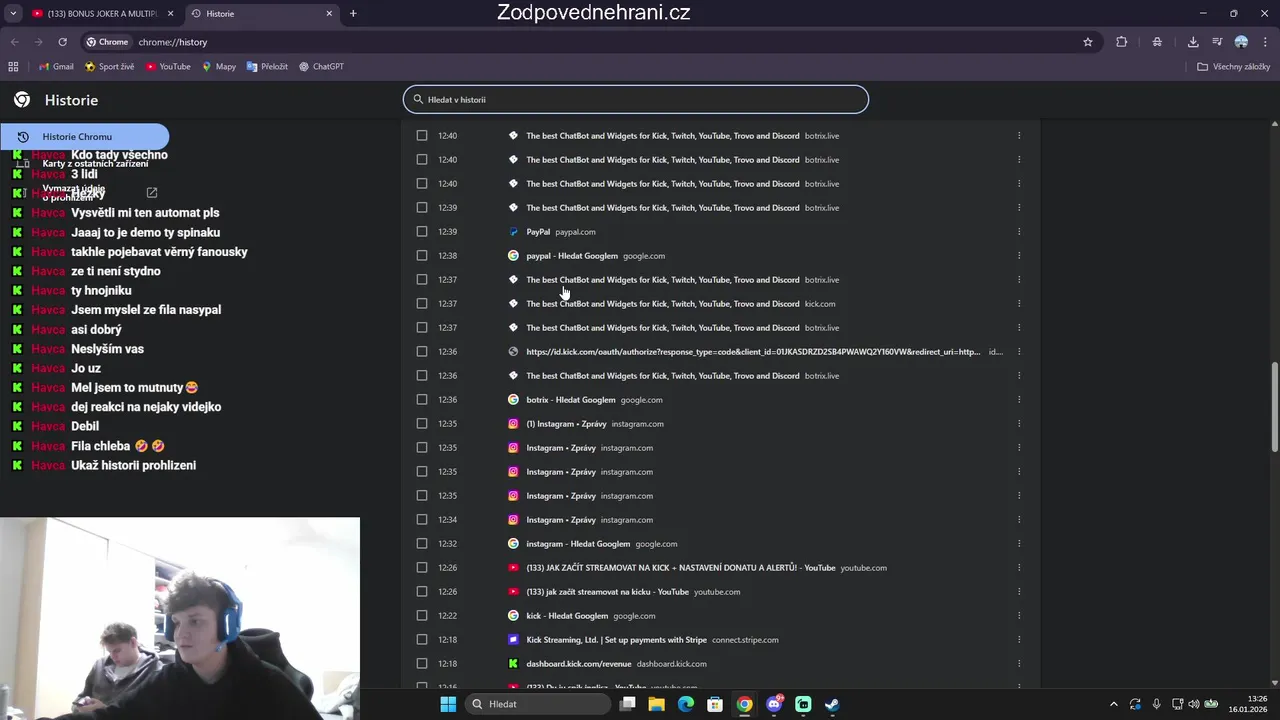Image resolution: width=1280 pixels, height=720 pixels.
Task: Open more actions for 12:37 kick.com entry
Action: [x=1019, y=304]
